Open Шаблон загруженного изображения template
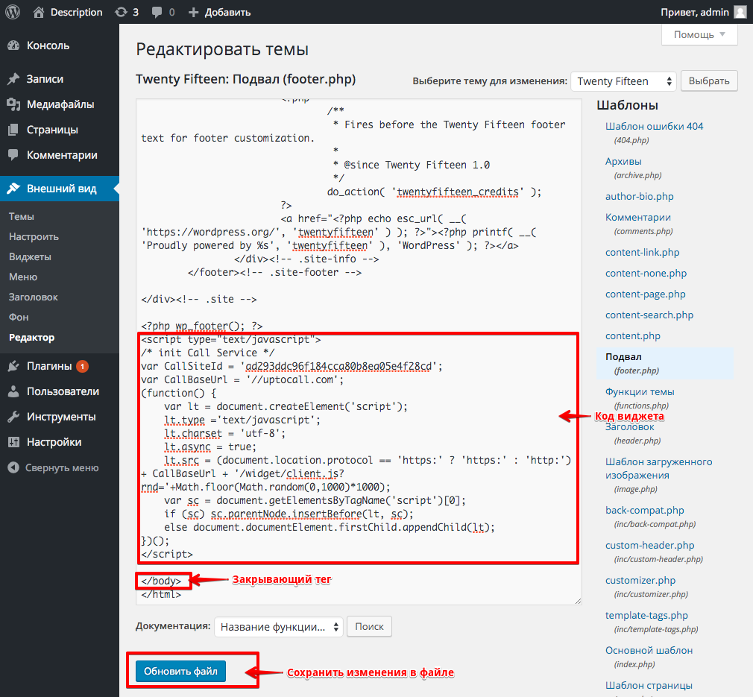This screenshot has width=753, height=697. pyautogui.click(x=658, y=468)
